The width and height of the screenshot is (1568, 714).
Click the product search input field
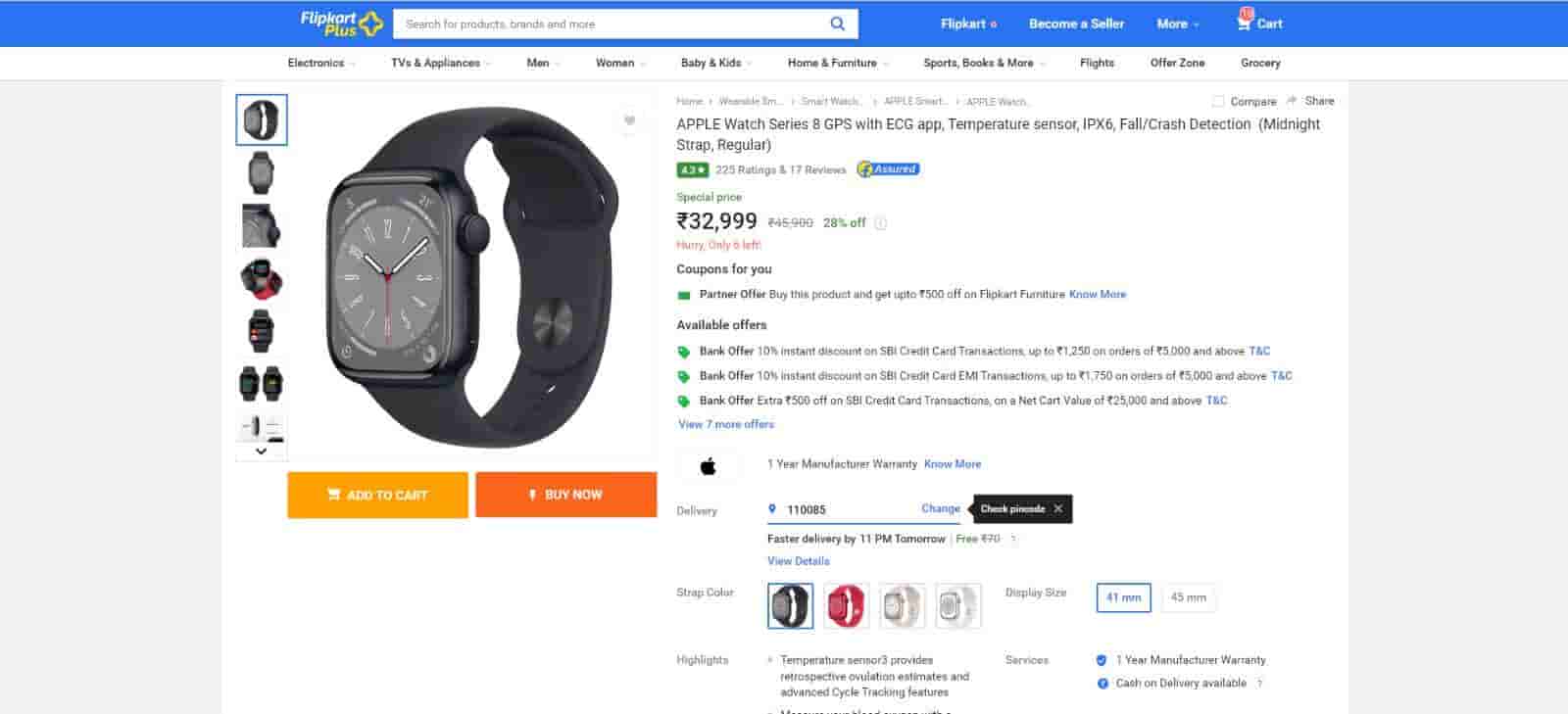[608, 24]
